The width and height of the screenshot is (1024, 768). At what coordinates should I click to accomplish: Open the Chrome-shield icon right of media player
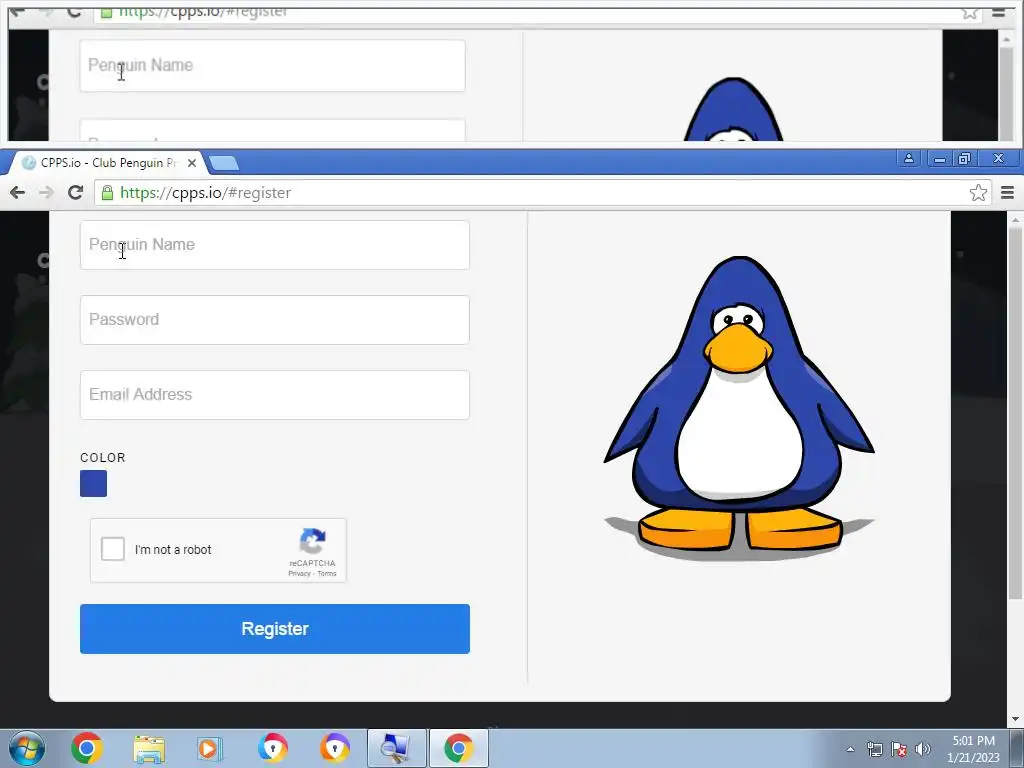point(272,748)
